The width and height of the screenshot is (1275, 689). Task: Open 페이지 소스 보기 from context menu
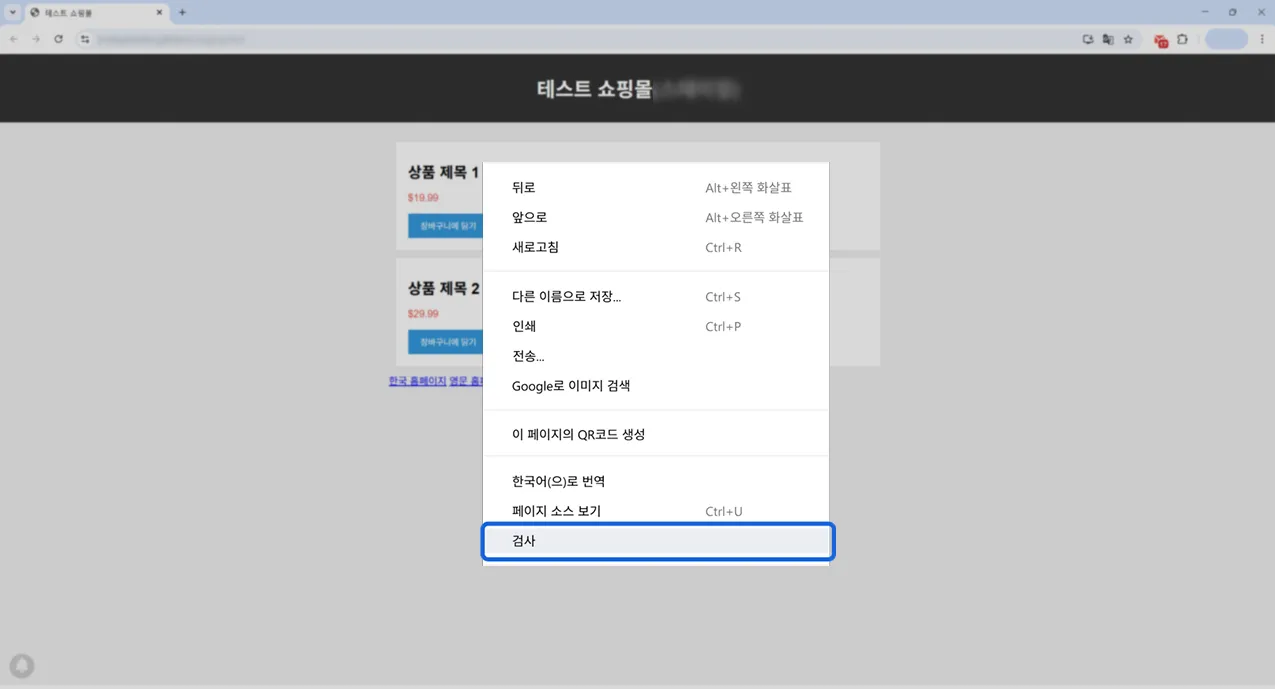coord(656,512)
